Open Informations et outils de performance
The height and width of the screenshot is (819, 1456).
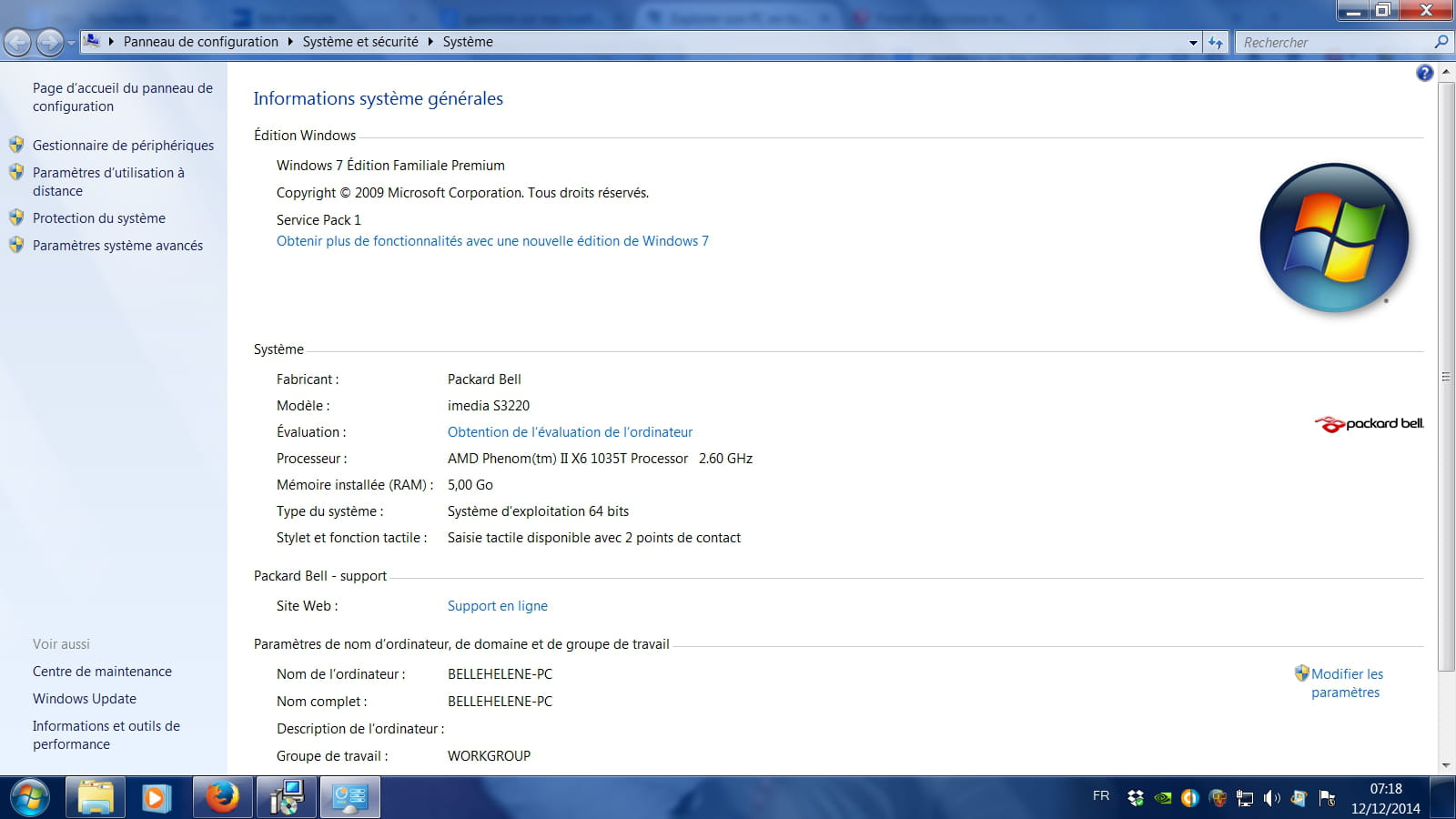[x=106, y=735]
